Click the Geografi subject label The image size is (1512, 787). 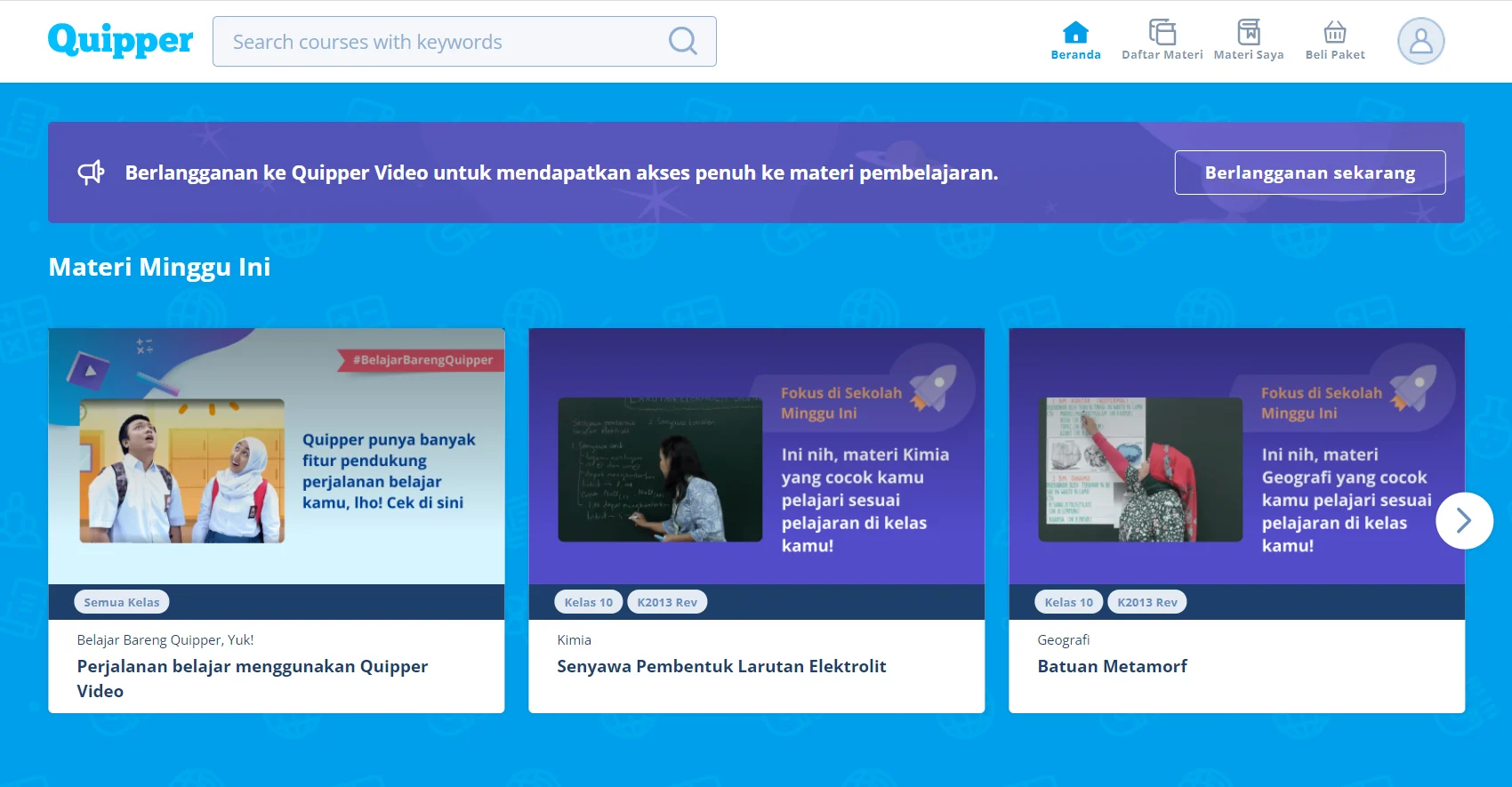click(1063, 639)
